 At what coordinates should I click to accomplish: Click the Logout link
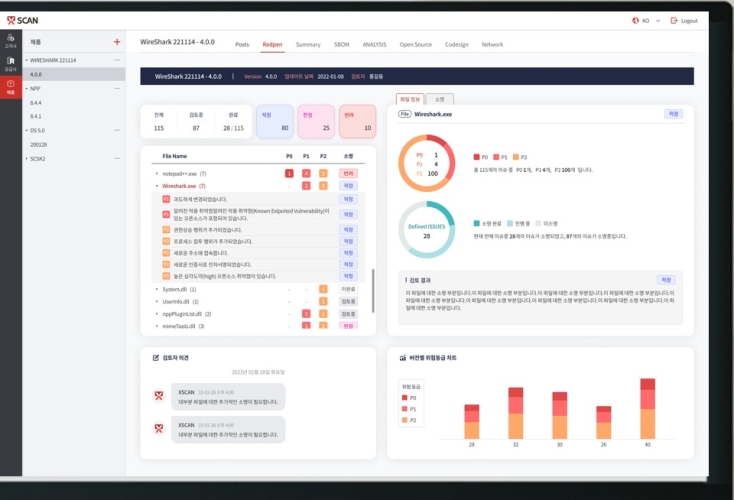tap(689, 21)
